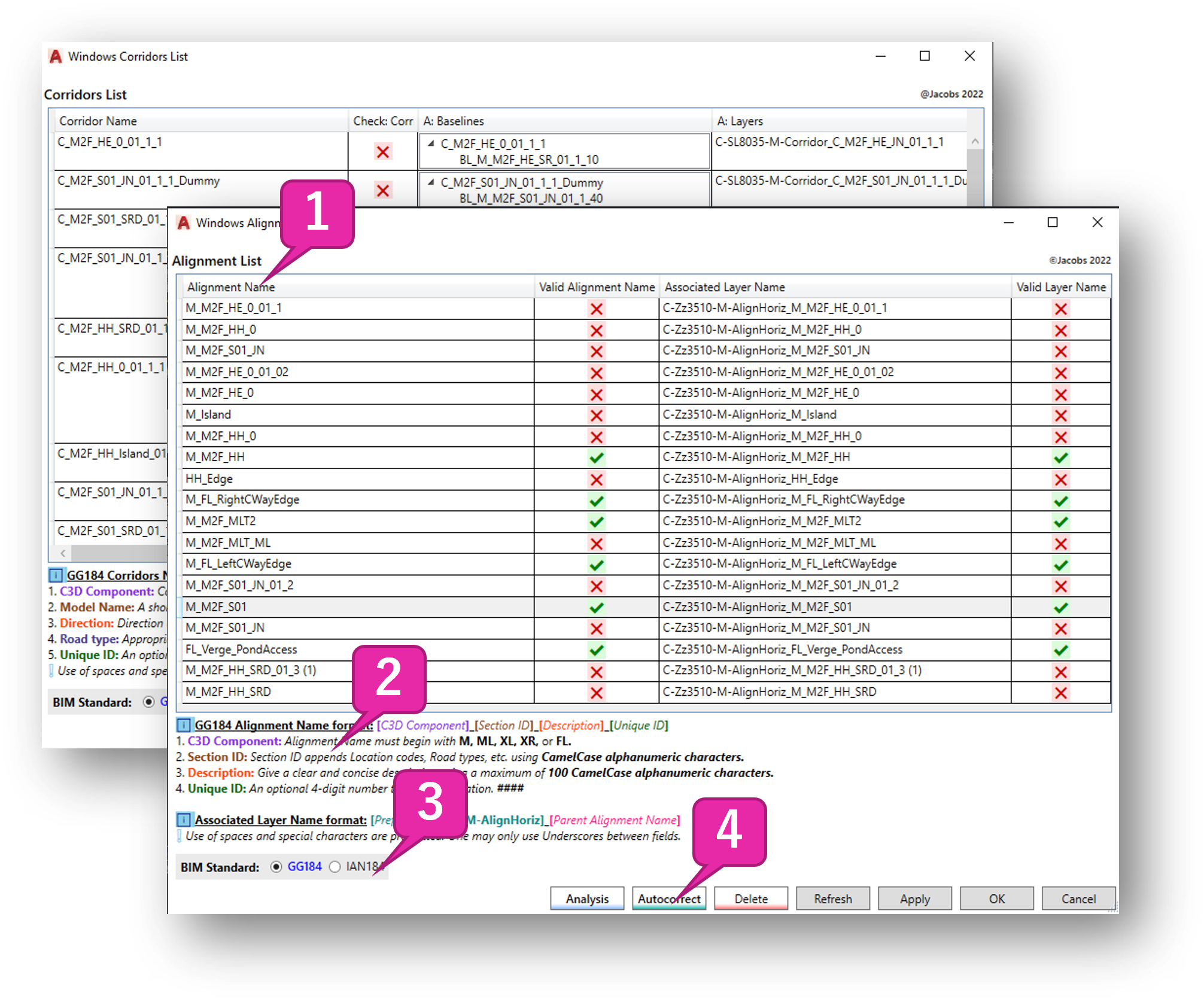Click red X for C_M2F_S01_JN_01_1_1_Dummy corridor
The image size is (1204, 999).
(383, 190)
